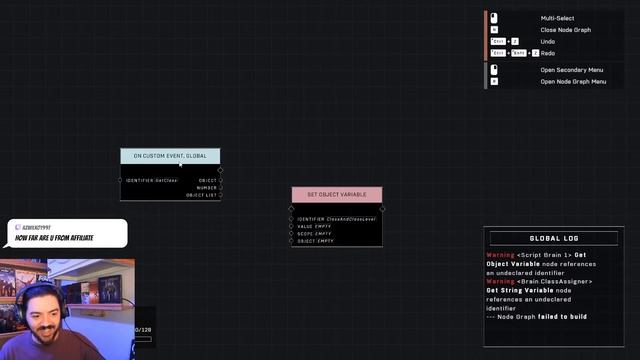
Task: Click the ClassAndClassLevel identifier value
Action: [x=351, y=219]
